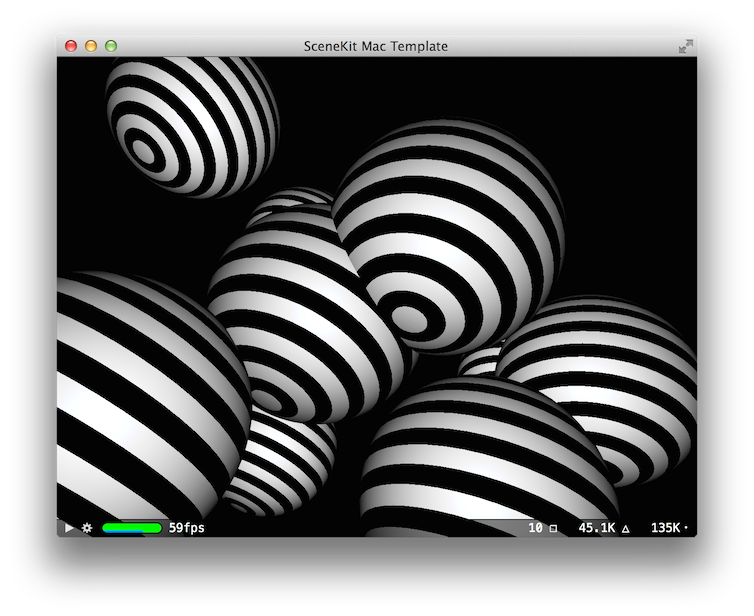Image resolution: width=754 pixels, height=616 pixels.
Task: Click the green frame-rate performance bar
Action: click(132, 528)
